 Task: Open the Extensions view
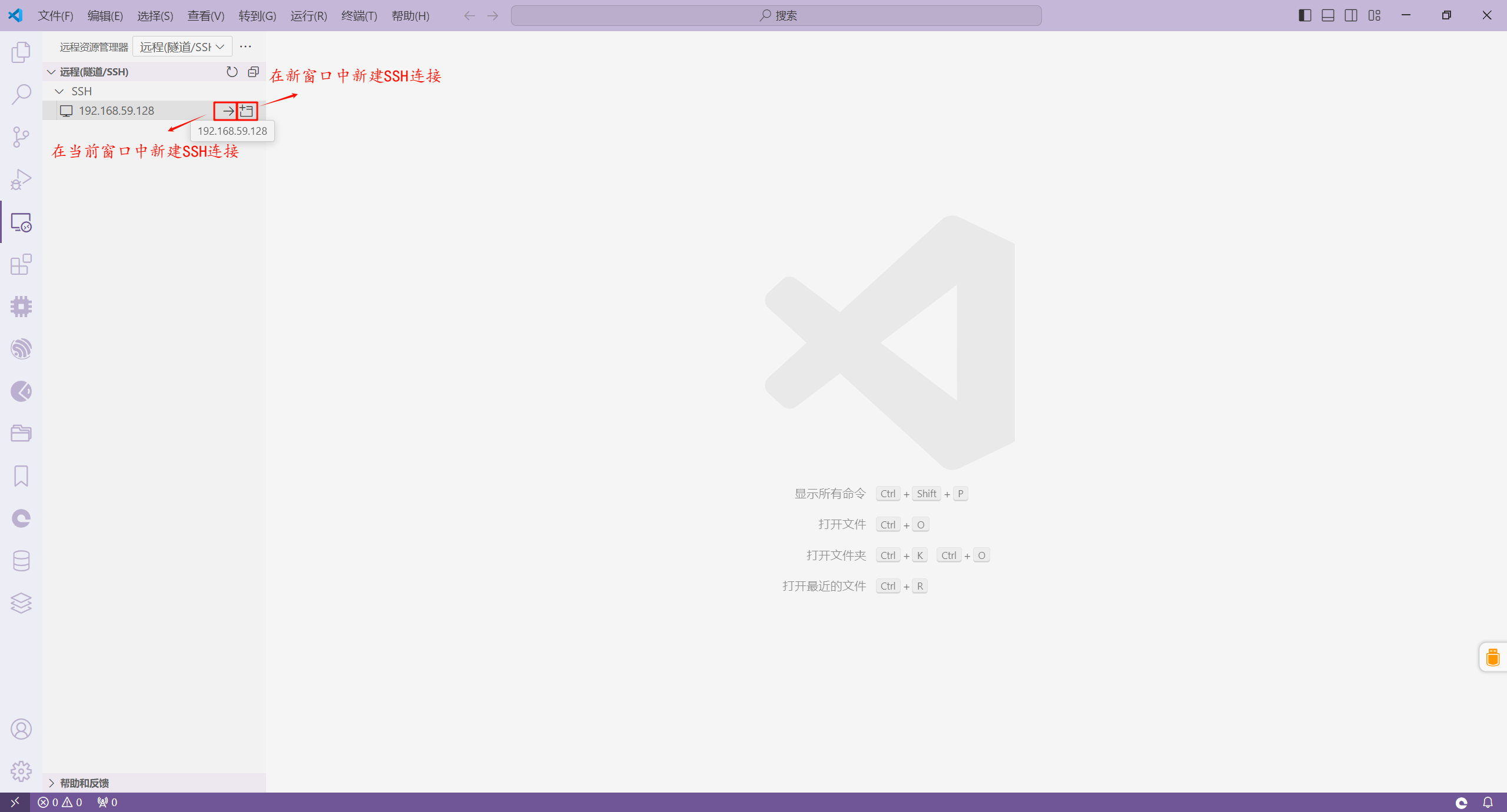click(x=21, y=264)
